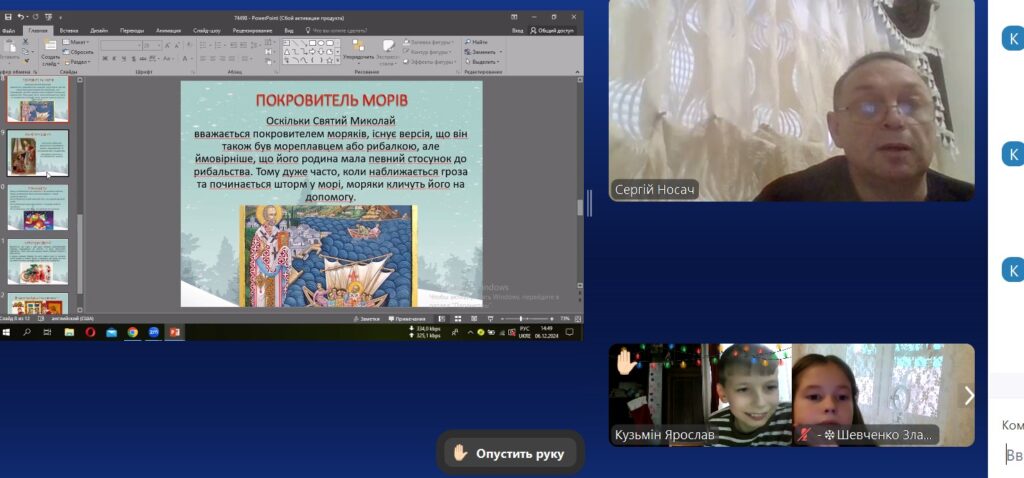Open Google Chrome from the taskbar
The width and height of the screenshot is (1024, 478).
(133, 332)
